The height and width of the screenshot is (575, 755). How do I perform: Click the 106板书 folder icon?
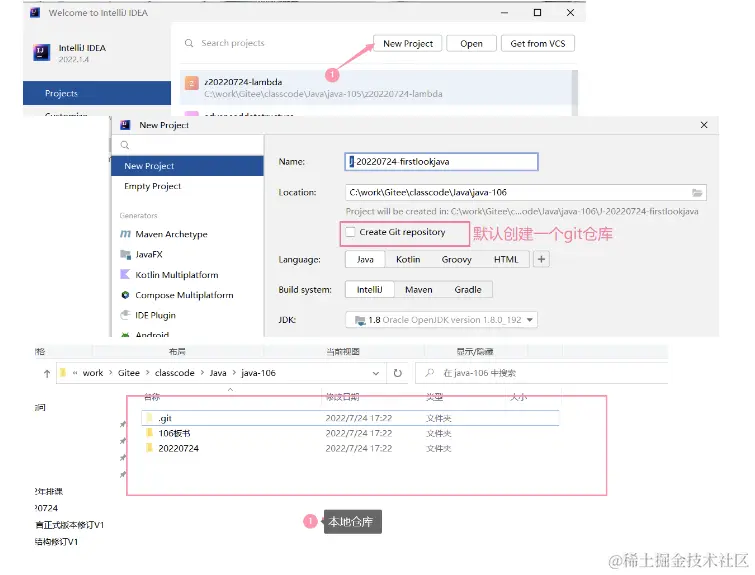pos(149,433)
